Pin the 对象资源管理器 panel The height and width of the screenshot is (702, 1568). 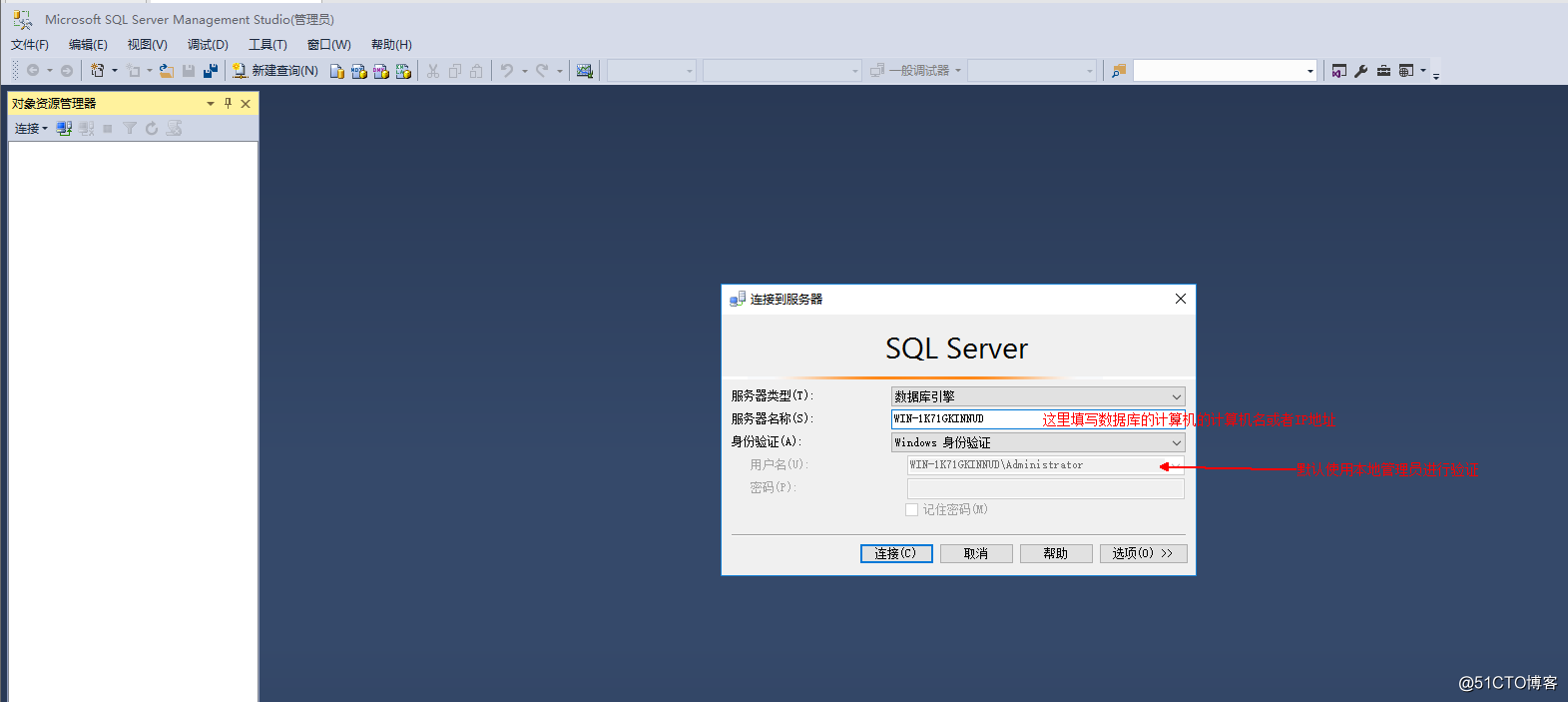click(x=228, y=103)
